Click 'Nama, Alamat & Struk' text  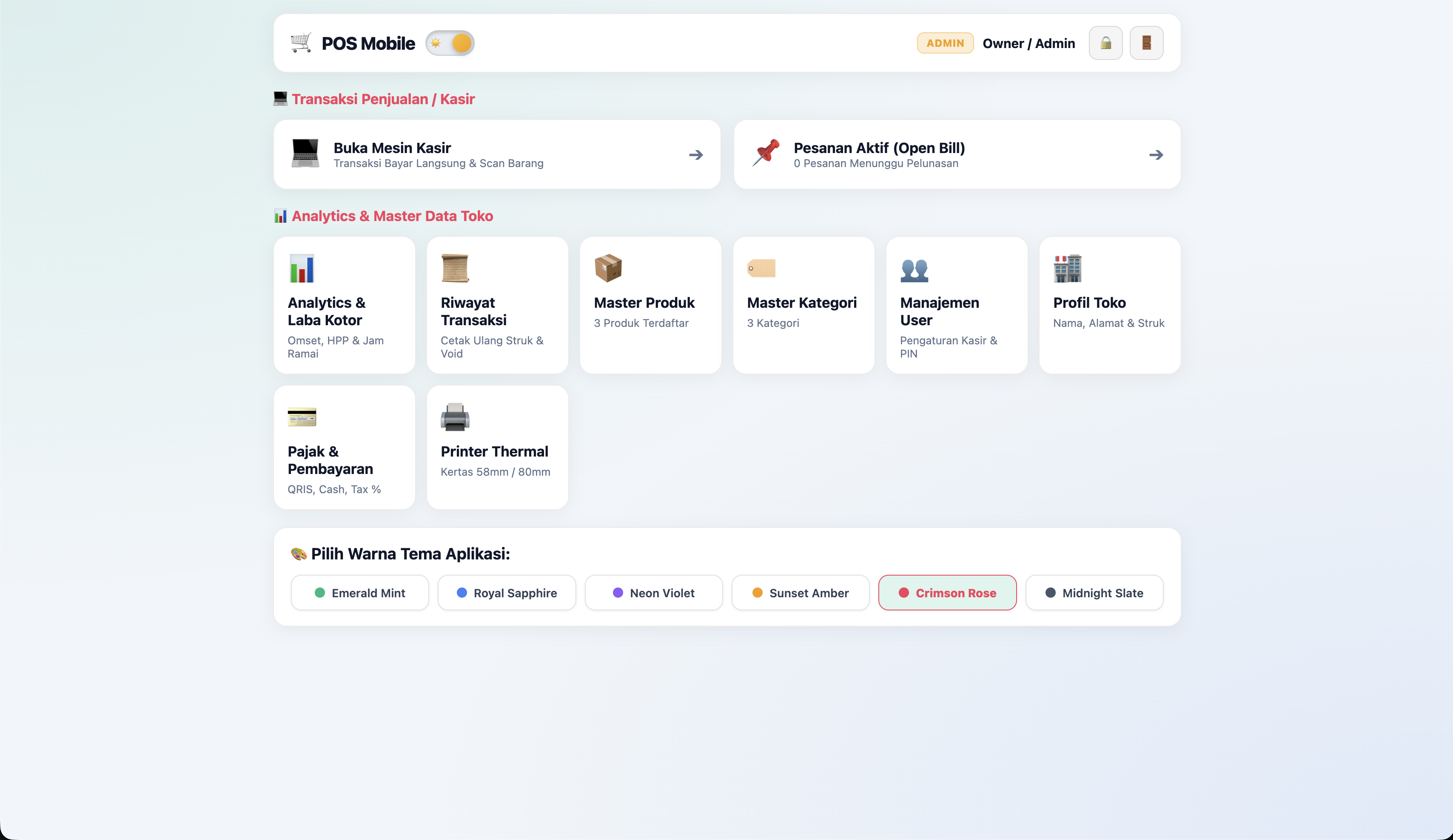(1109, 323)
